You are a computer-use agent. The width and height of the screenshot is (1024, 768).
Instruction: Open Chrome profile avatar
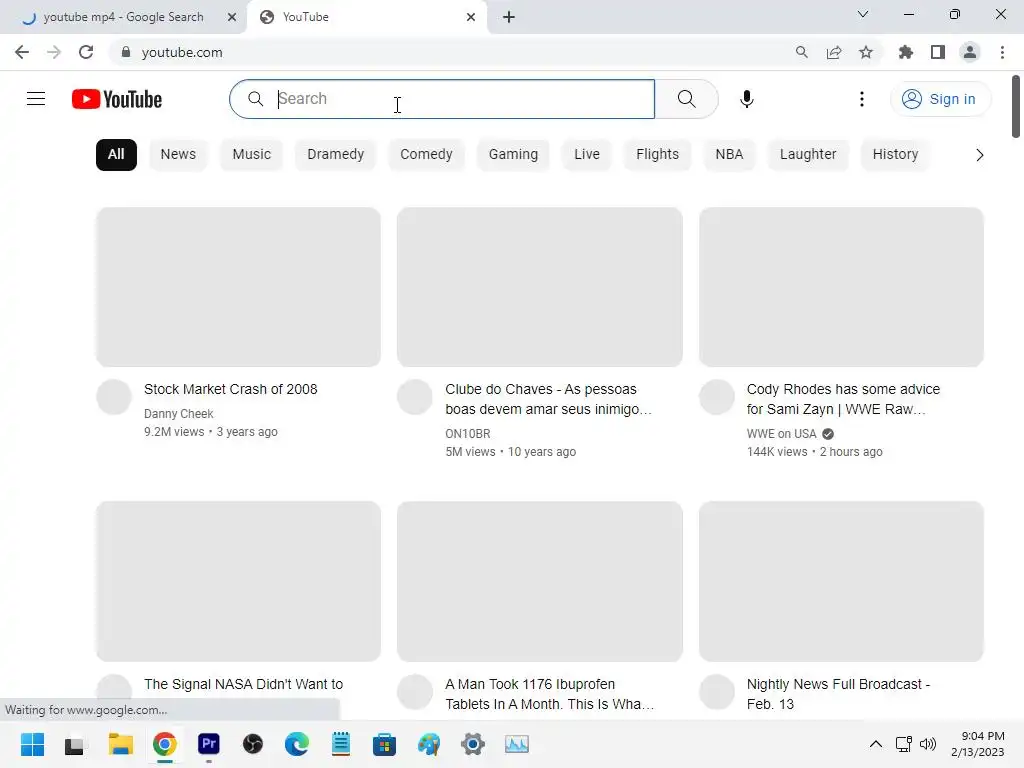(970, 52)
